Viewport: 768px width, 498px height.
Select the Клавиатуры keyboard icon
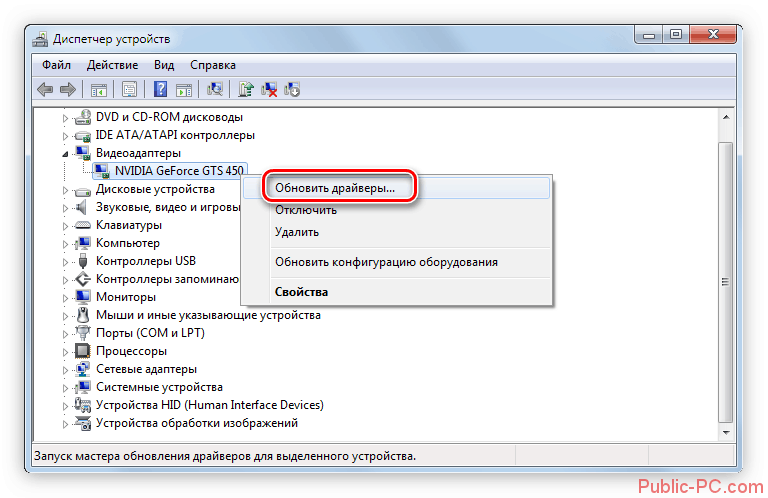[83, 225]
